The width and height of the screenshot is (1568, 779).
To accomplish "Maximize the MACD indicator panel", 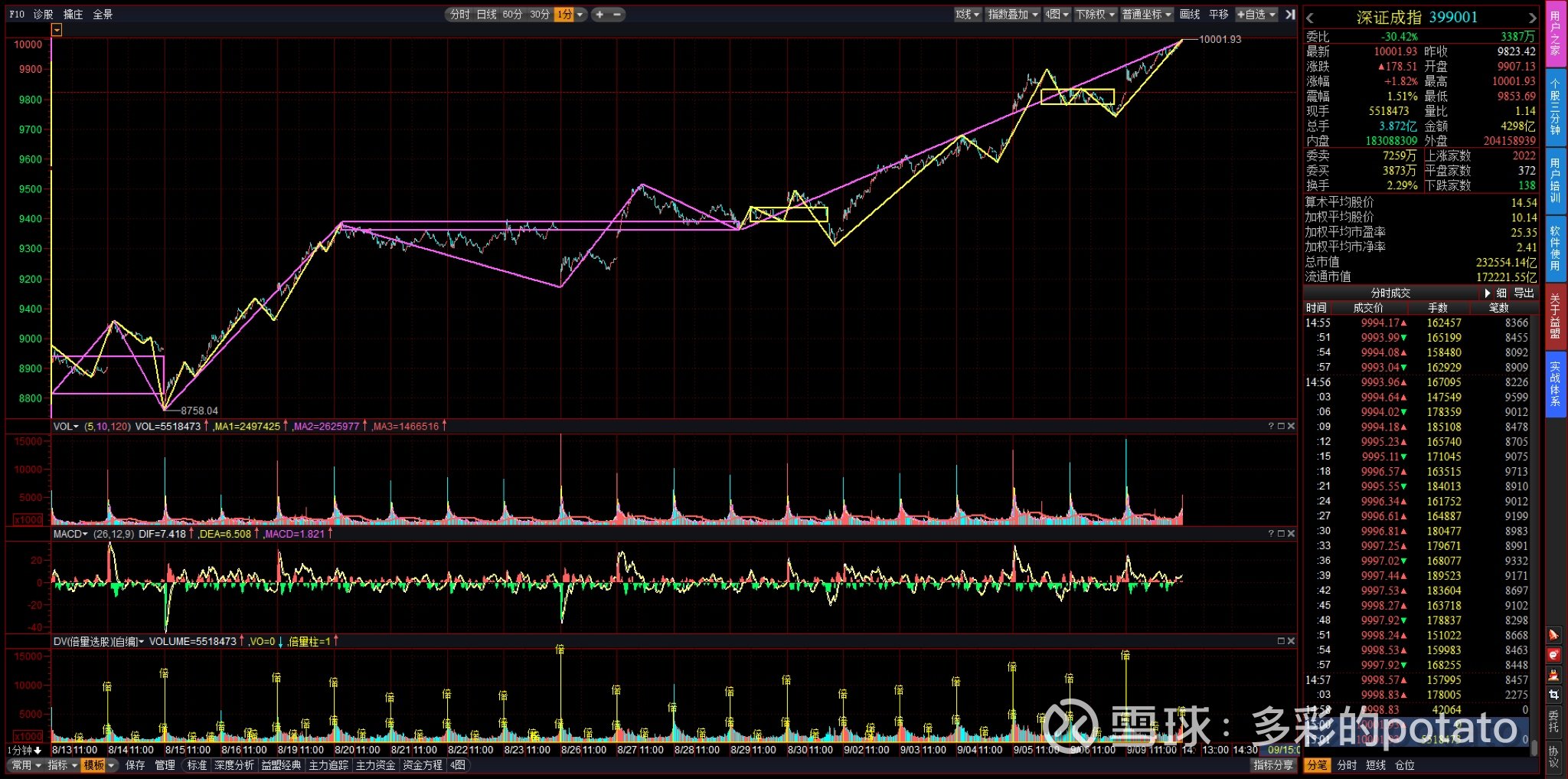I will [1281, 533].
